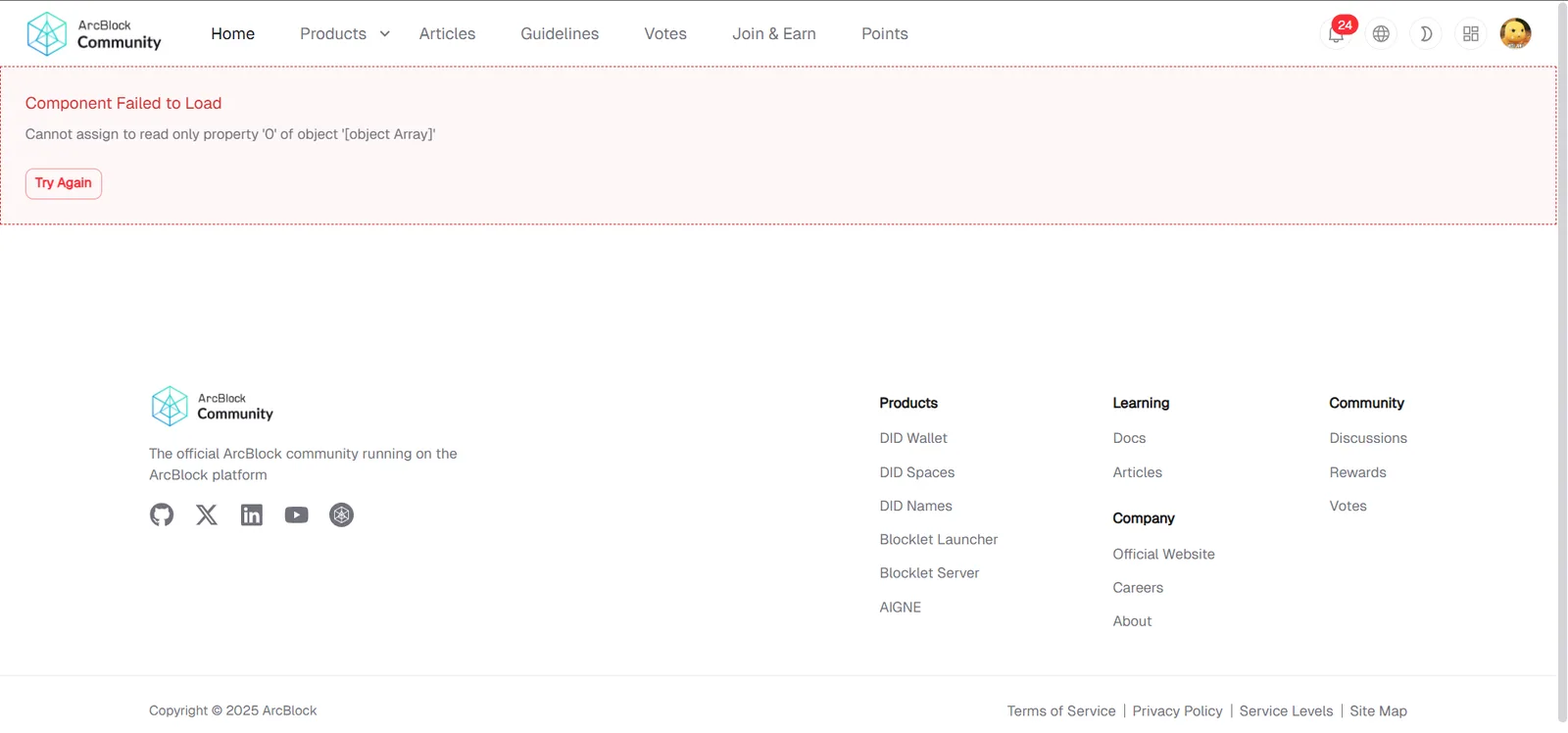The image size is (1568, 733).
Task: Open the Votes link under Community
Action: pyautogui.click(x=1348, y=506)
